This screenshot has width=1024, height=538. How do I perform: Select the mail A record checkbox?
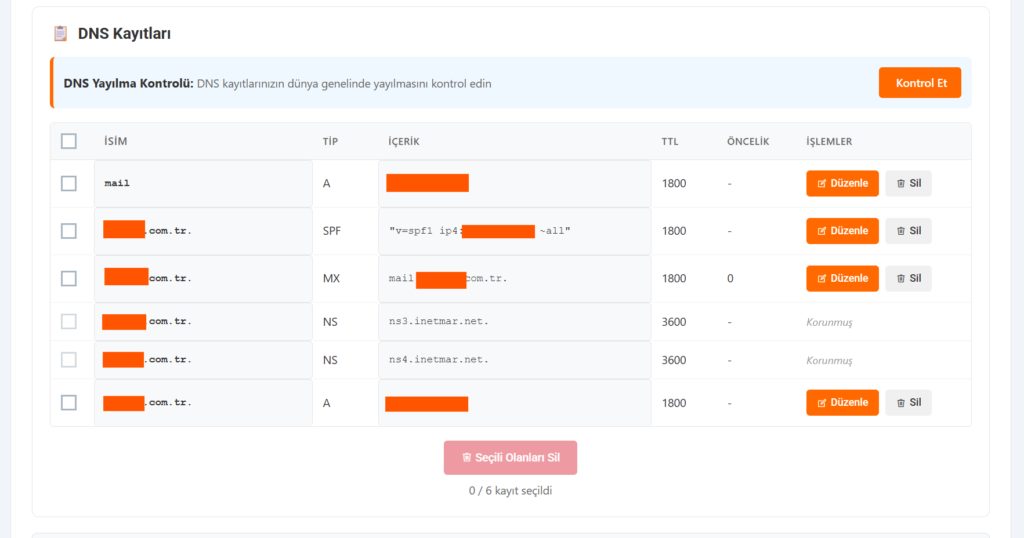69,183
